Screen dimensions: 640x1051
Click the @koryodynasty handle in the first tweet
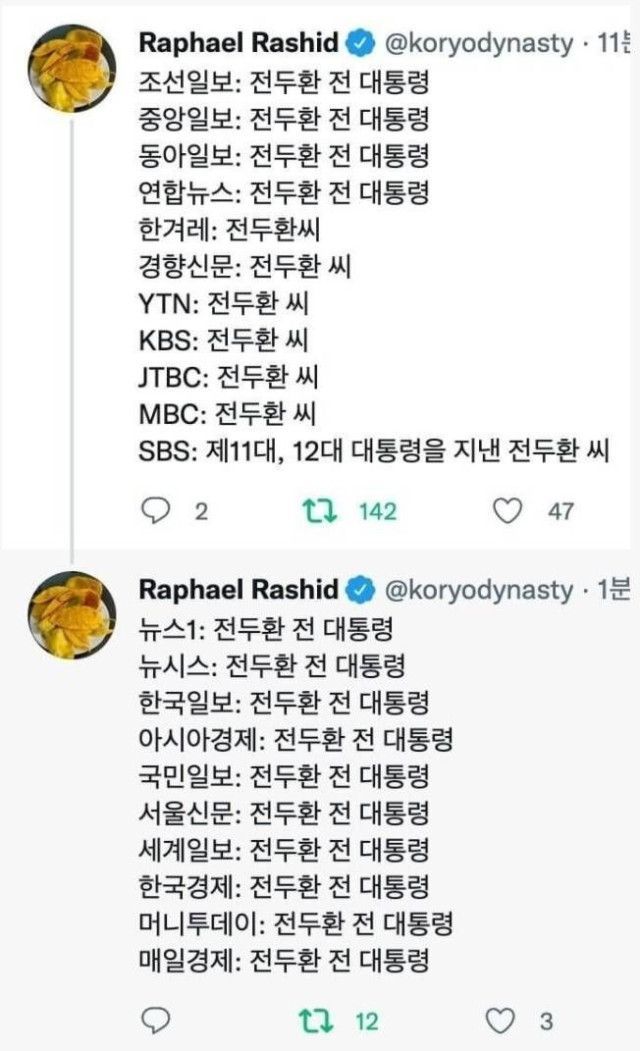pyautogui.click(x=479, y=44)
